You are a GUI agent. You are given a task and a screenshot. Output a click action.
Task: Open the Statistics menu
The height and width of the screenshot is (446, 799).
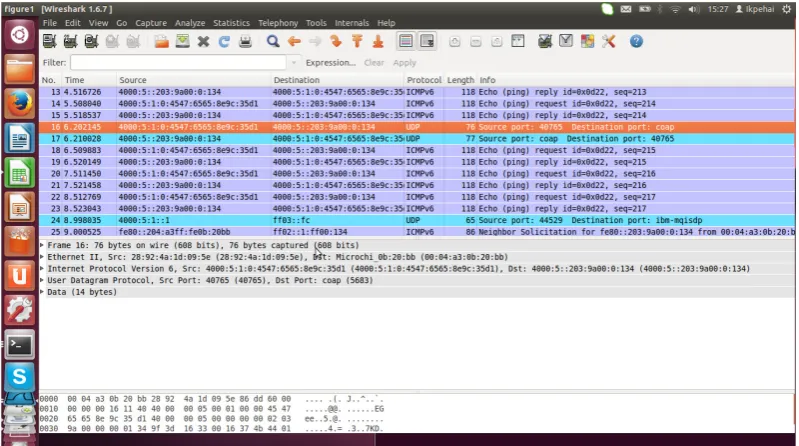(x=231, y=23)
